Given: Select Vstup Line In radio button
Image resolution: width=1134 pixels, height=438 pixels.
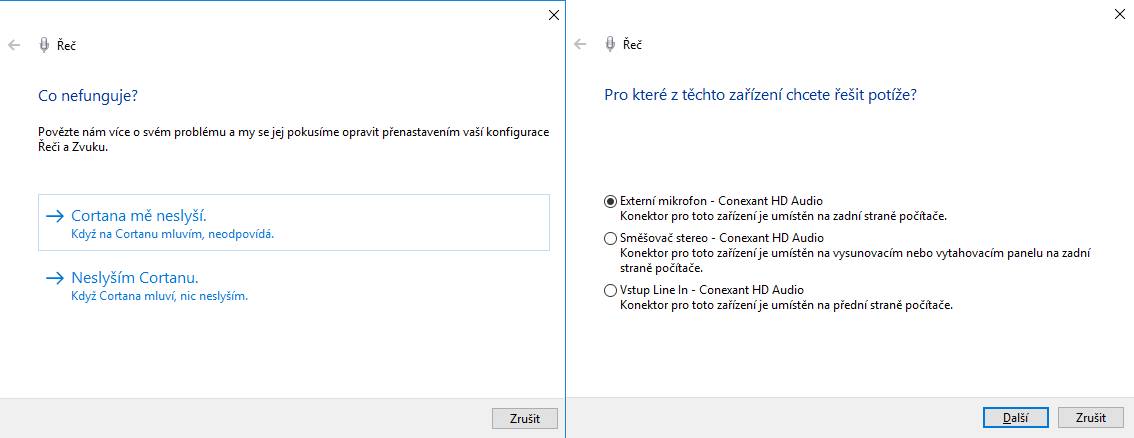Looking at the screenshot, I should click(x=610, y=291).
